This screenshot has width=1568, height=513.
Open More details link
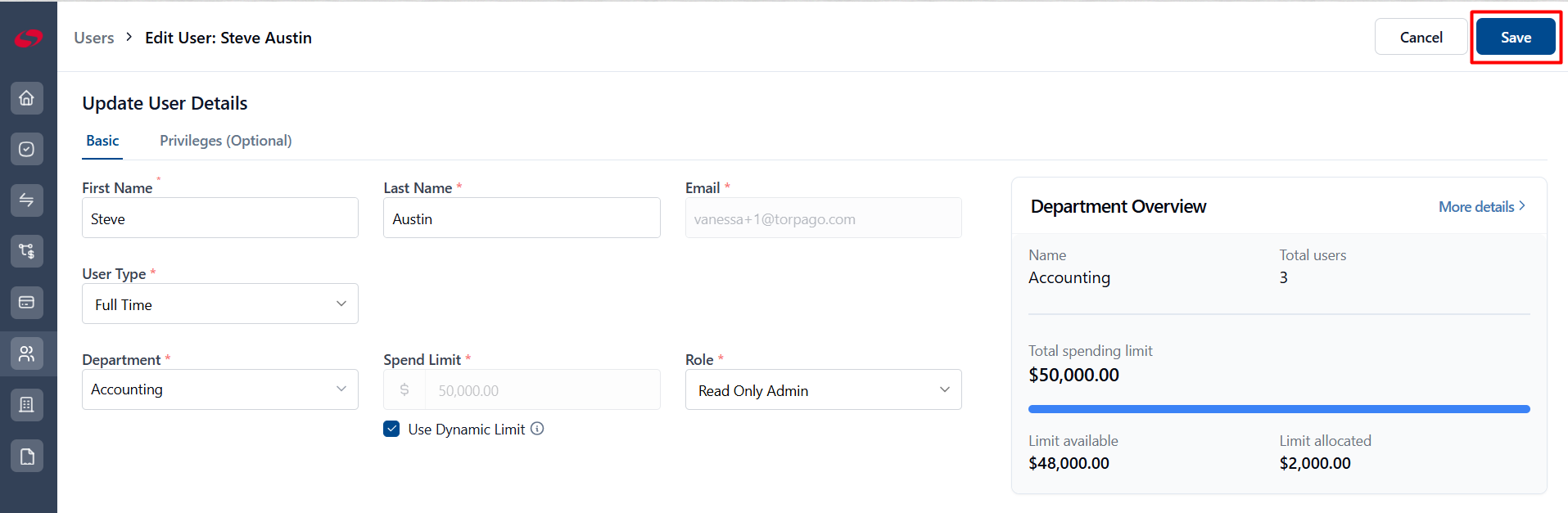[1482, 207]
